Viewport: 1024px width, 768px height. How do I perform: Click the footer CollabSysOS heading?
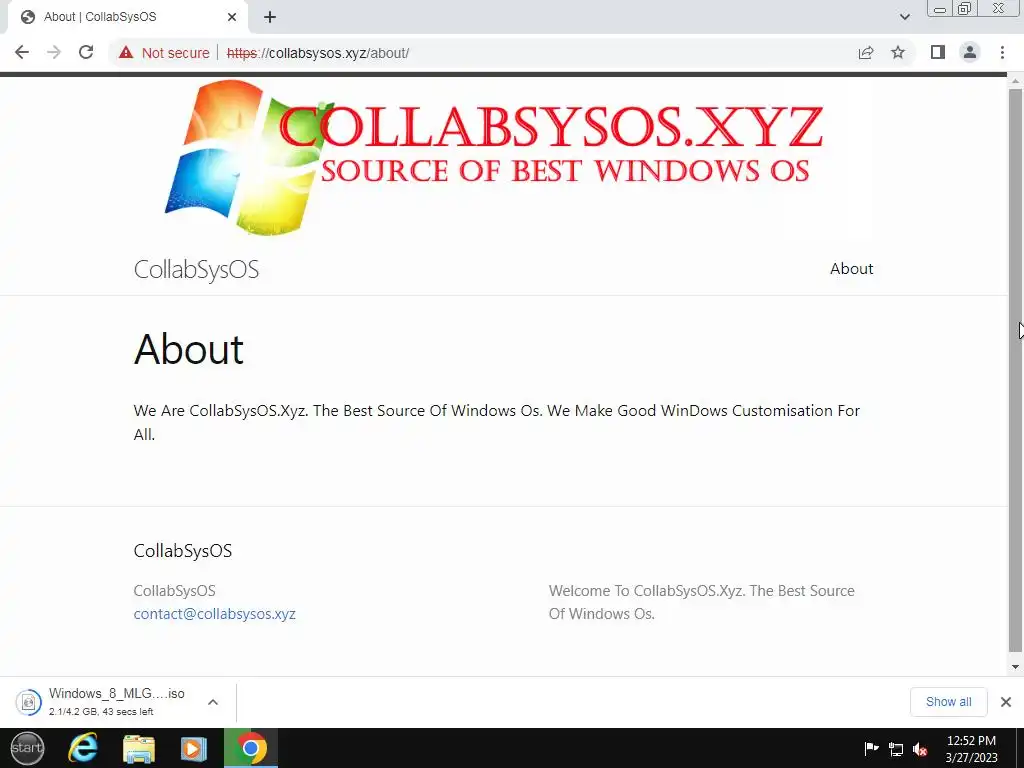(183, 551)
